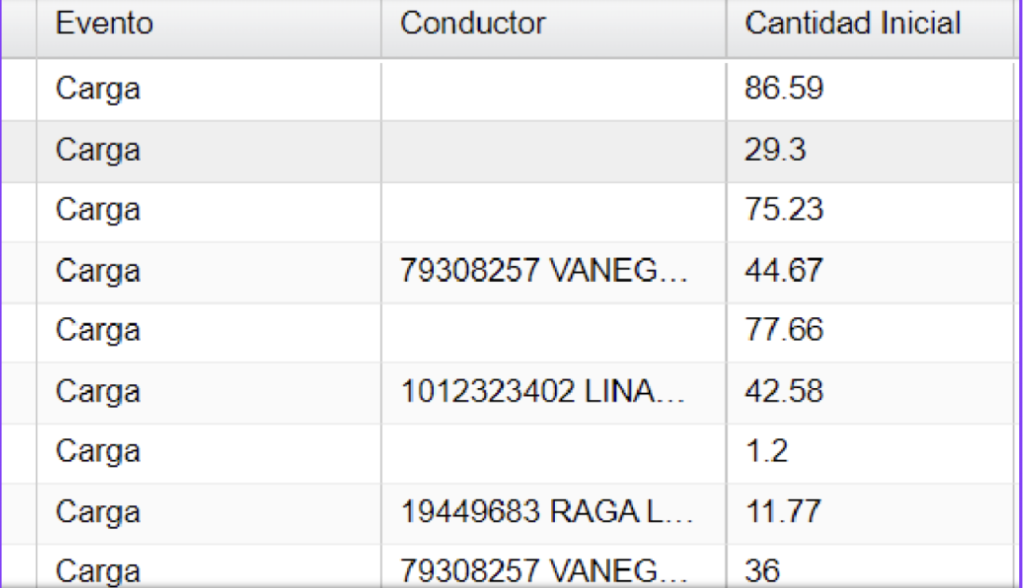Sort by Cantidad Inicial column header
The width and height of the screenshot is (1024, 588).
pos(870,28)
